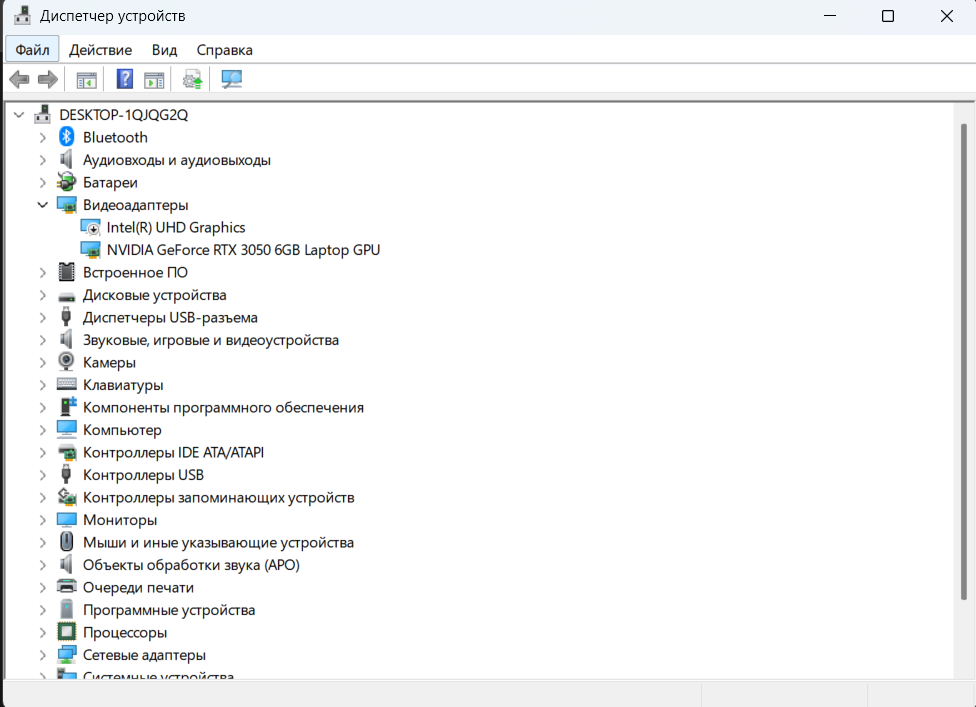Click the Intel(R) UHD Graphics device icon

pos(90,228)
